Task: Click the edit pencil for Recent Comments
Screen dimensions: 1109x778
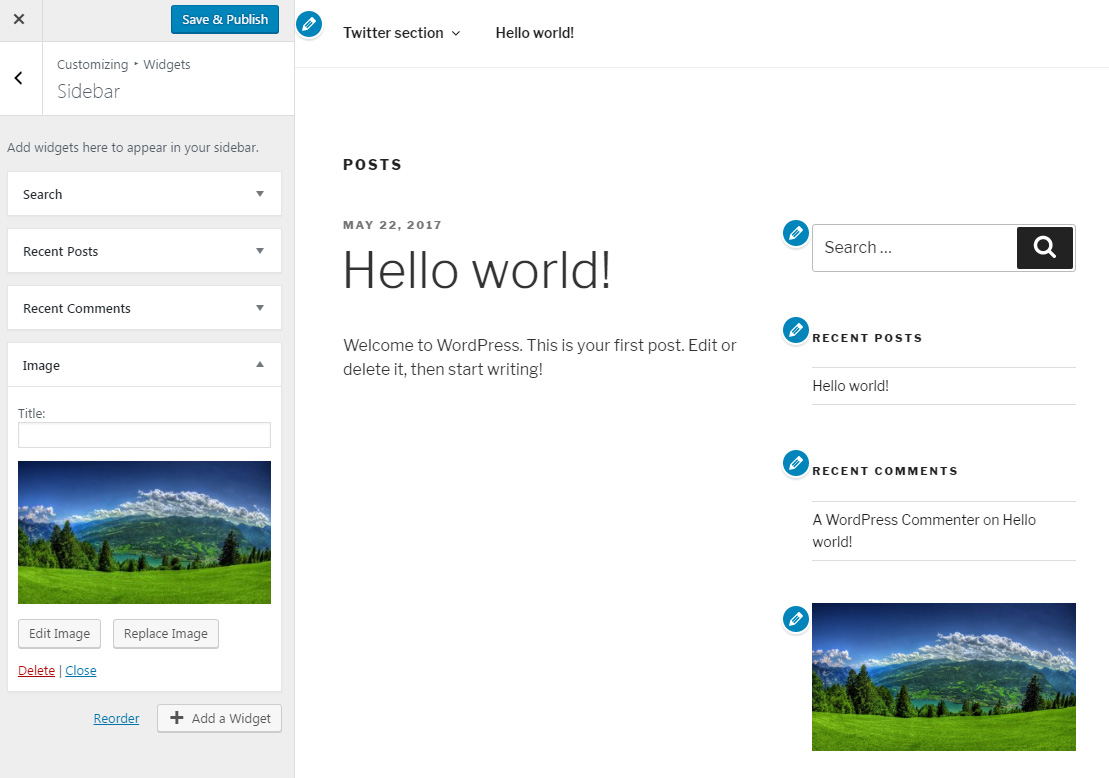Action: 795,463
